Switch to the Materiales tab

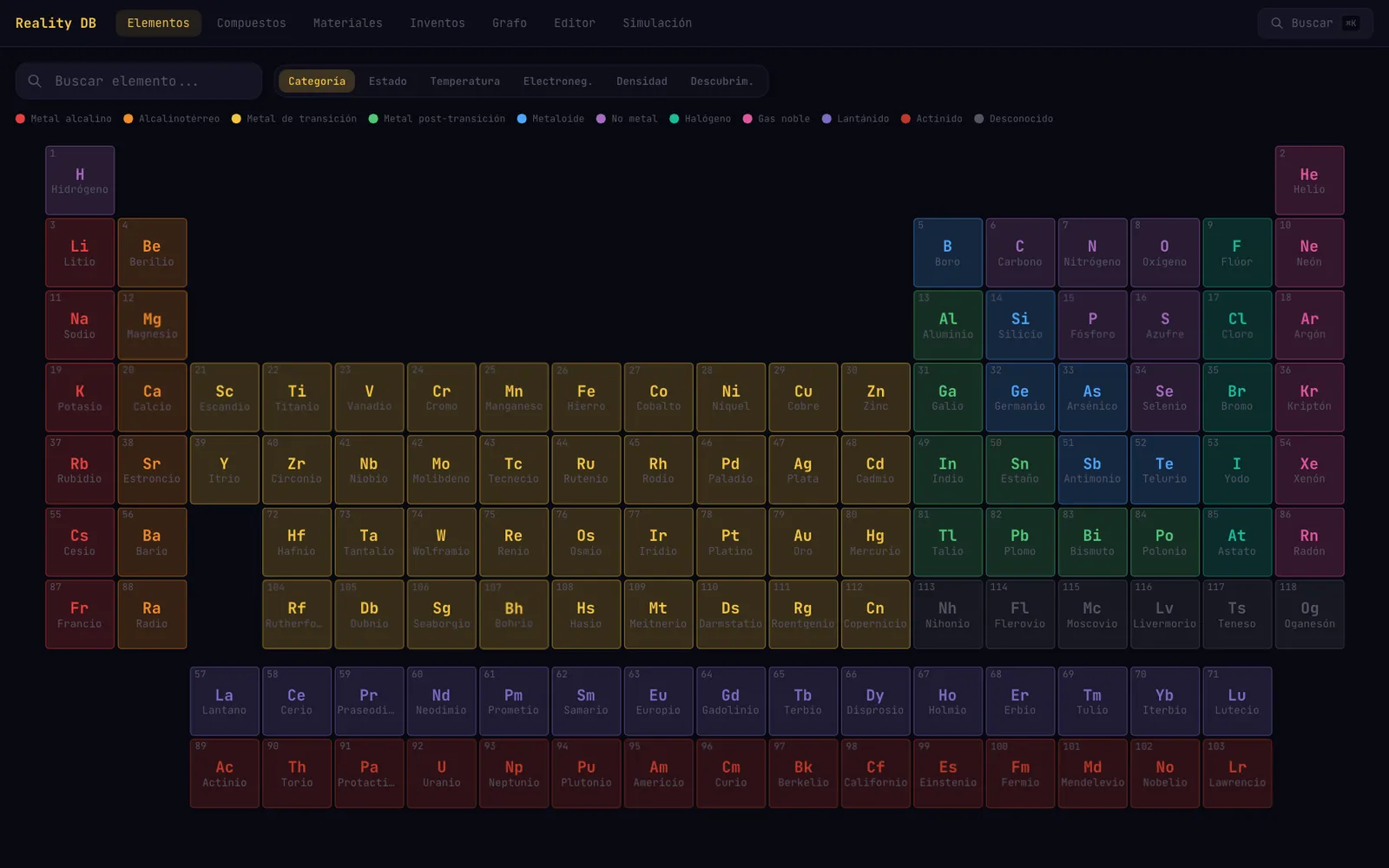347,23
